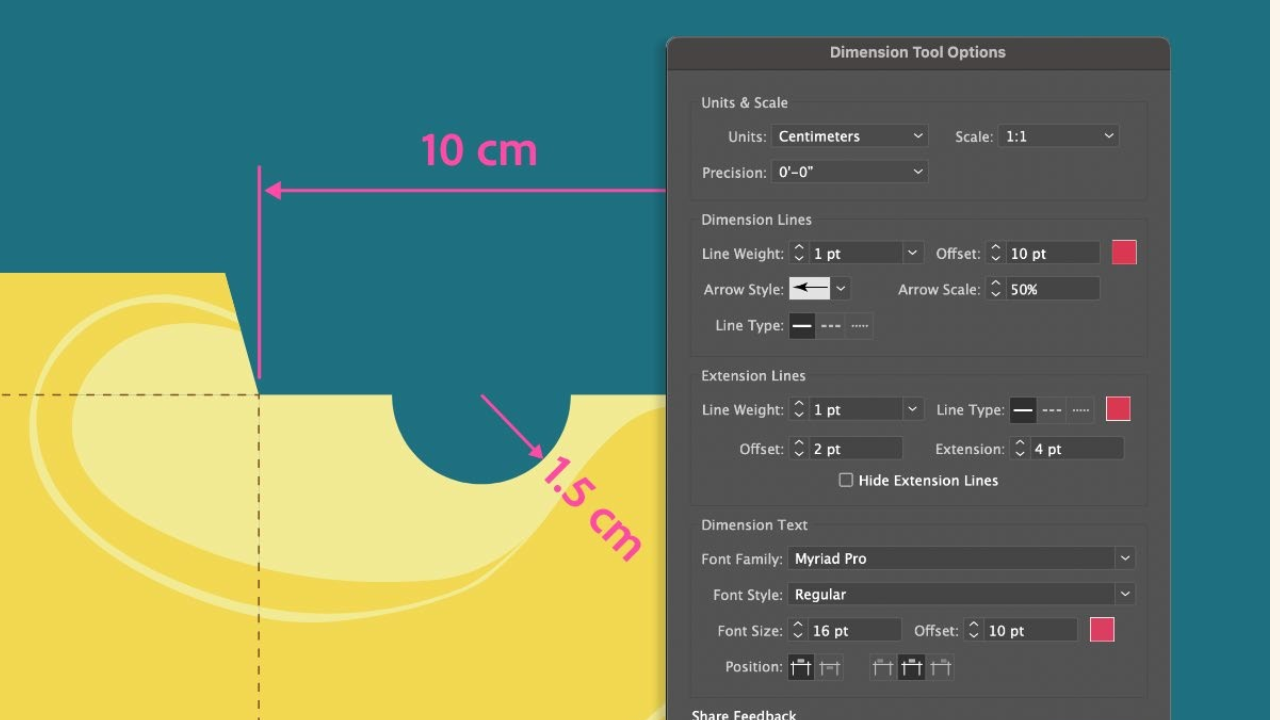Open the Precision dropdown
Image resolution: width=1280 pixels, height=720 pixels.
coord(849,171)
